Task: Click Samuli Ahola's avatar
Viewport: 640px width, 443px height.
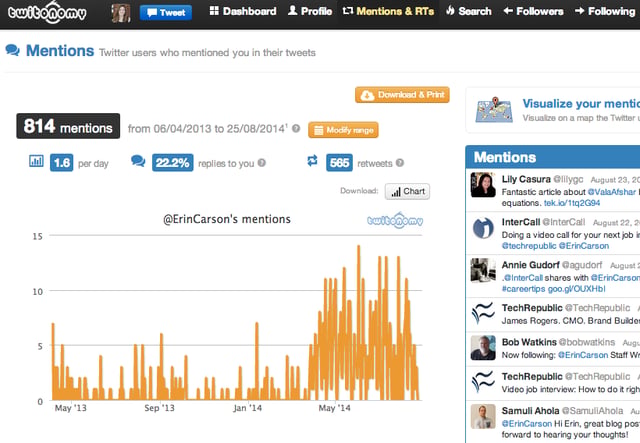Action: point(483,416)
